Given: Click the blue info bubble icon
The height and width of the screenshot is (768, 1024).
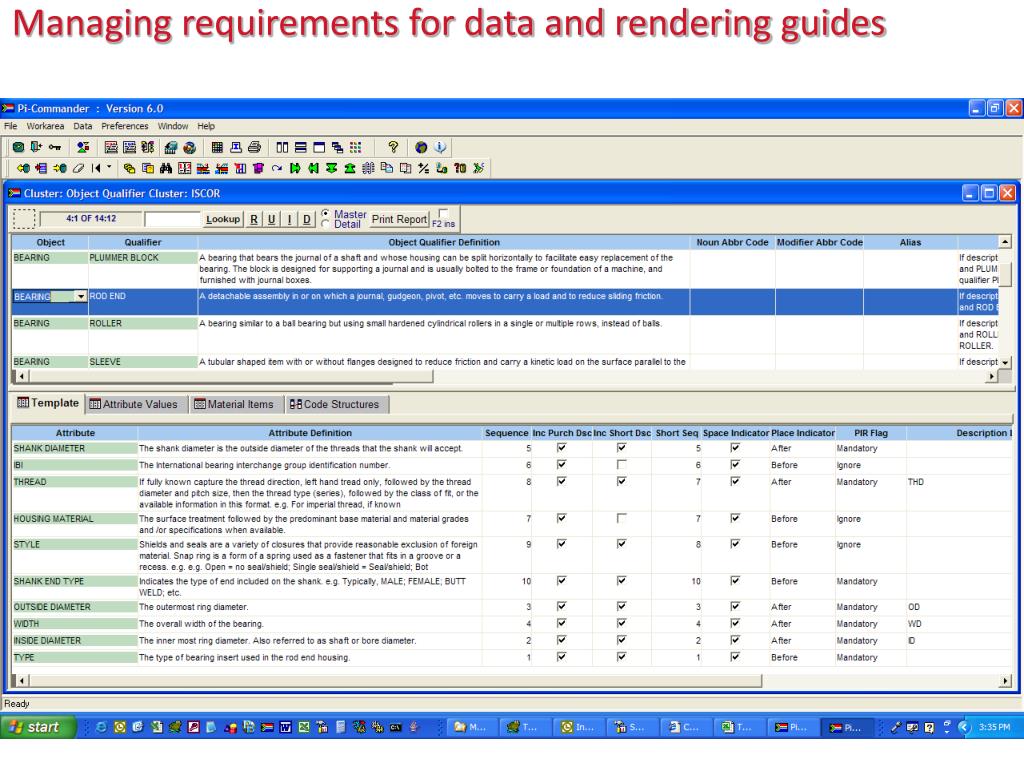Looking at the screenshot, I should [440, 148].
